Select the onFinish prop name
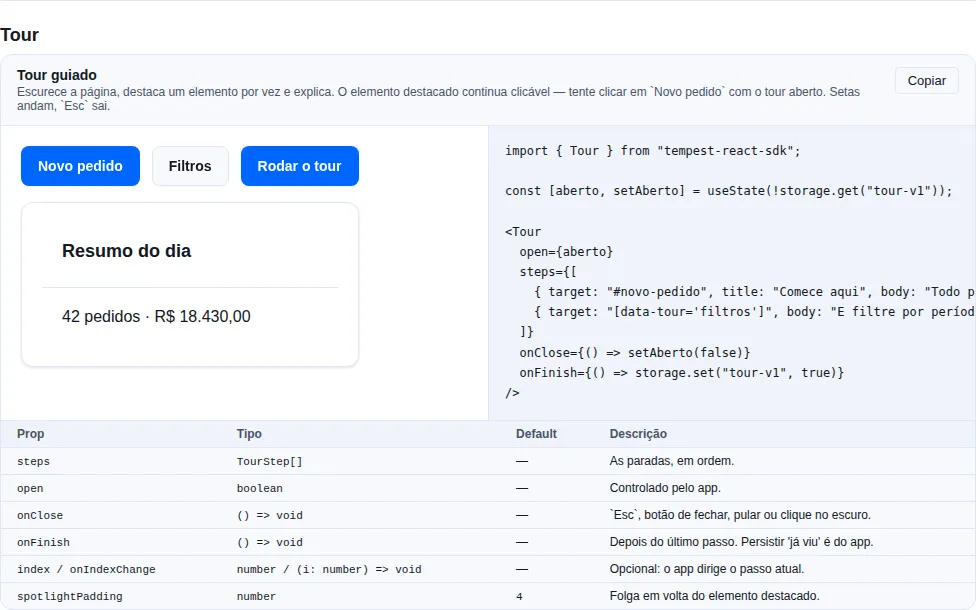This screenshot has width=976, height=610. (43, 543)
